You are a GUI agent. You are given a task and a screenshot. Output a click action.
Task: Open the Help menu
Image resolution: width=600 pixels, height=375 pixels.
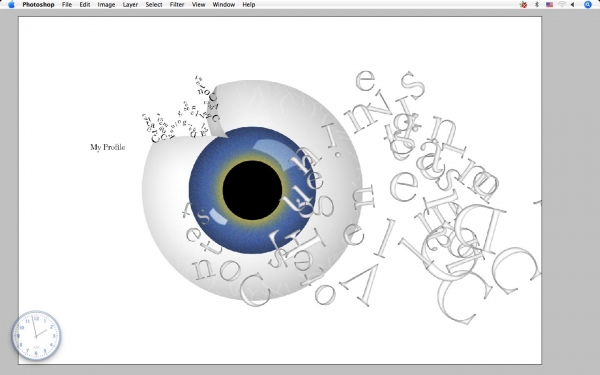click(x=249, y=5)
